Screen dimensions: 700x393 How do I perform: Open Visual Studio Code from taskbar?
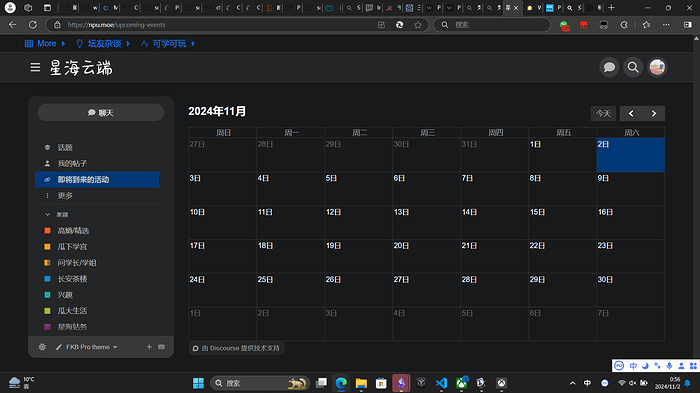click(441, 383)
